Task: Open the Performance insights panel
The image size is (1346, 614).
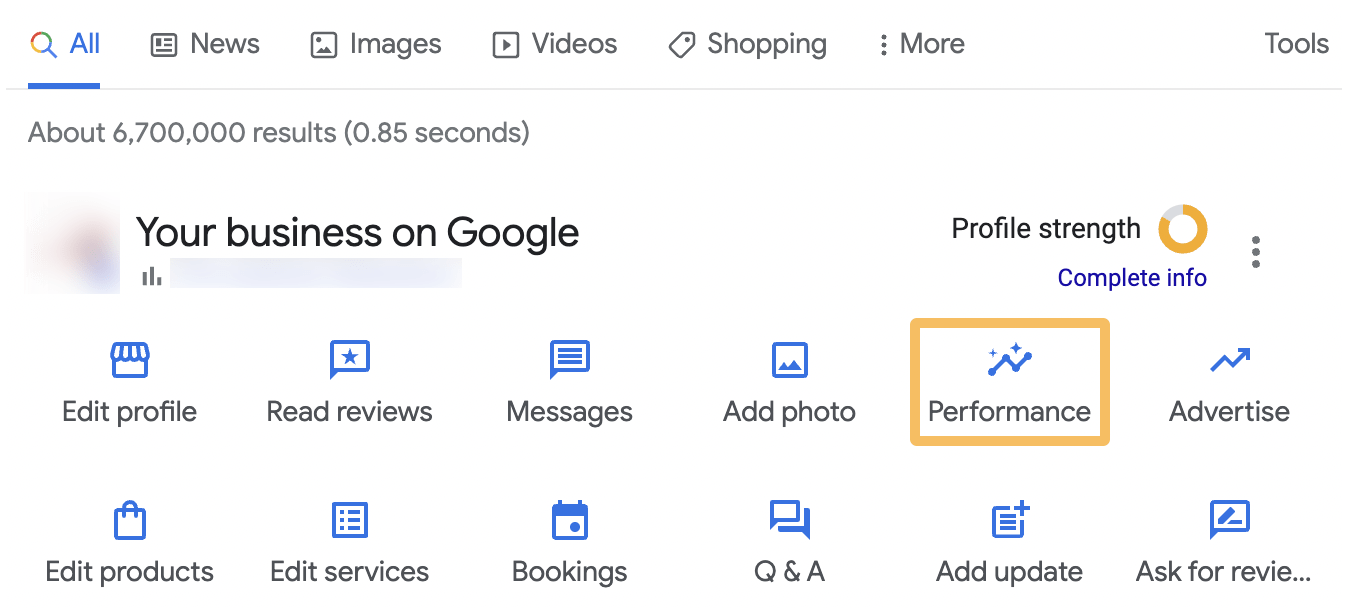Action: [x=1009, y=381]
